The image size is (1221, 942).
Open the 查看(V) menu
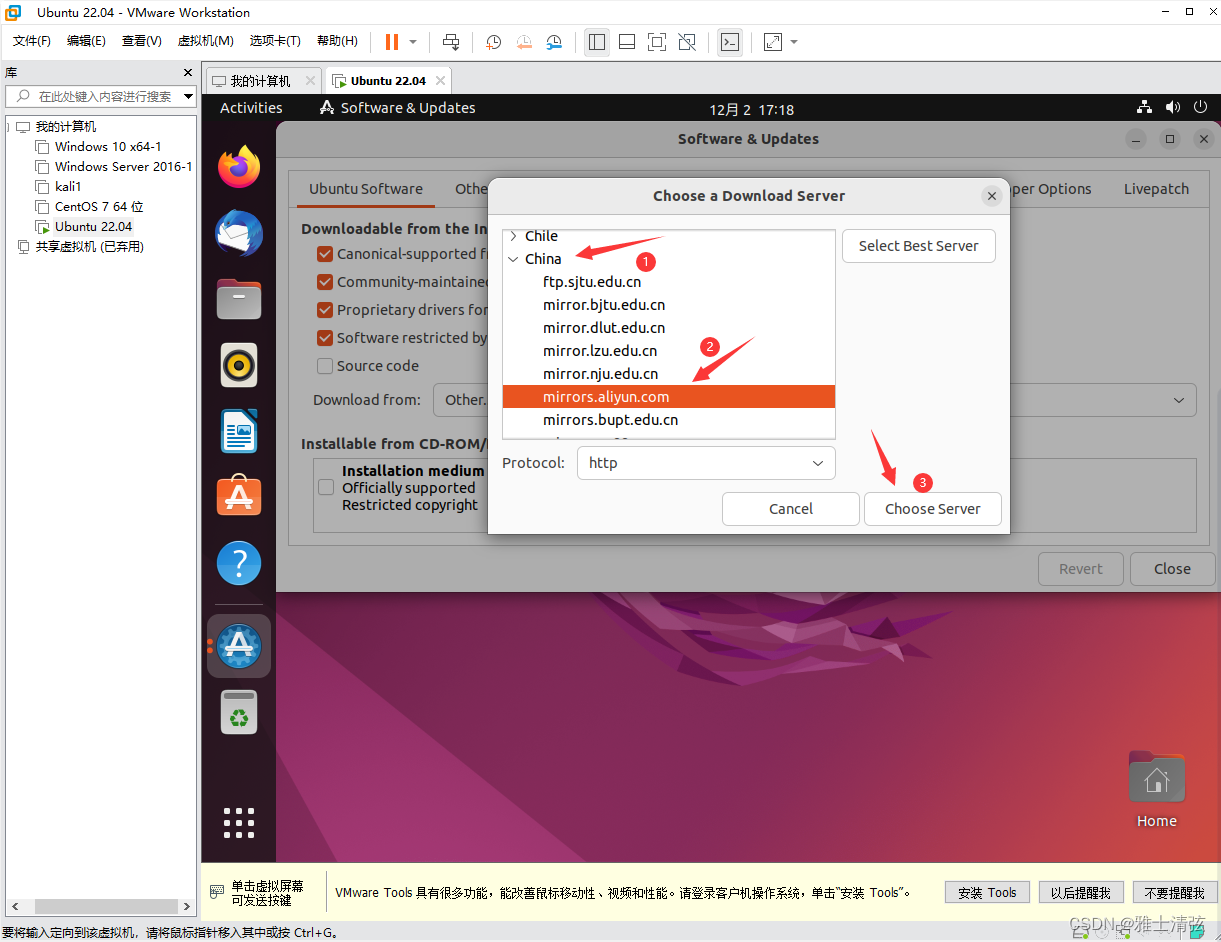tap(142, 41)
